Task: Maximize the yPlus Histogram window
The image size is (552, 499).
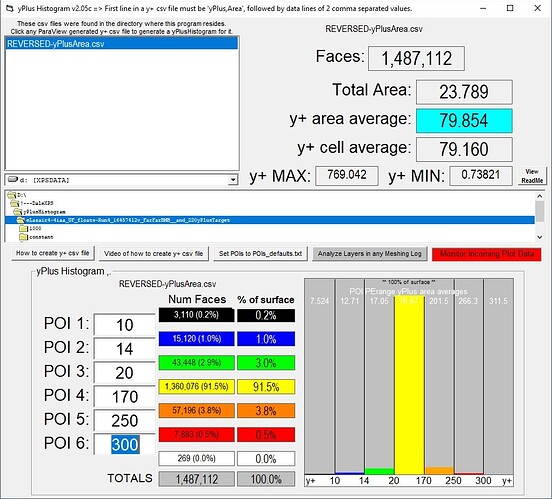Action: pos(510,8)
